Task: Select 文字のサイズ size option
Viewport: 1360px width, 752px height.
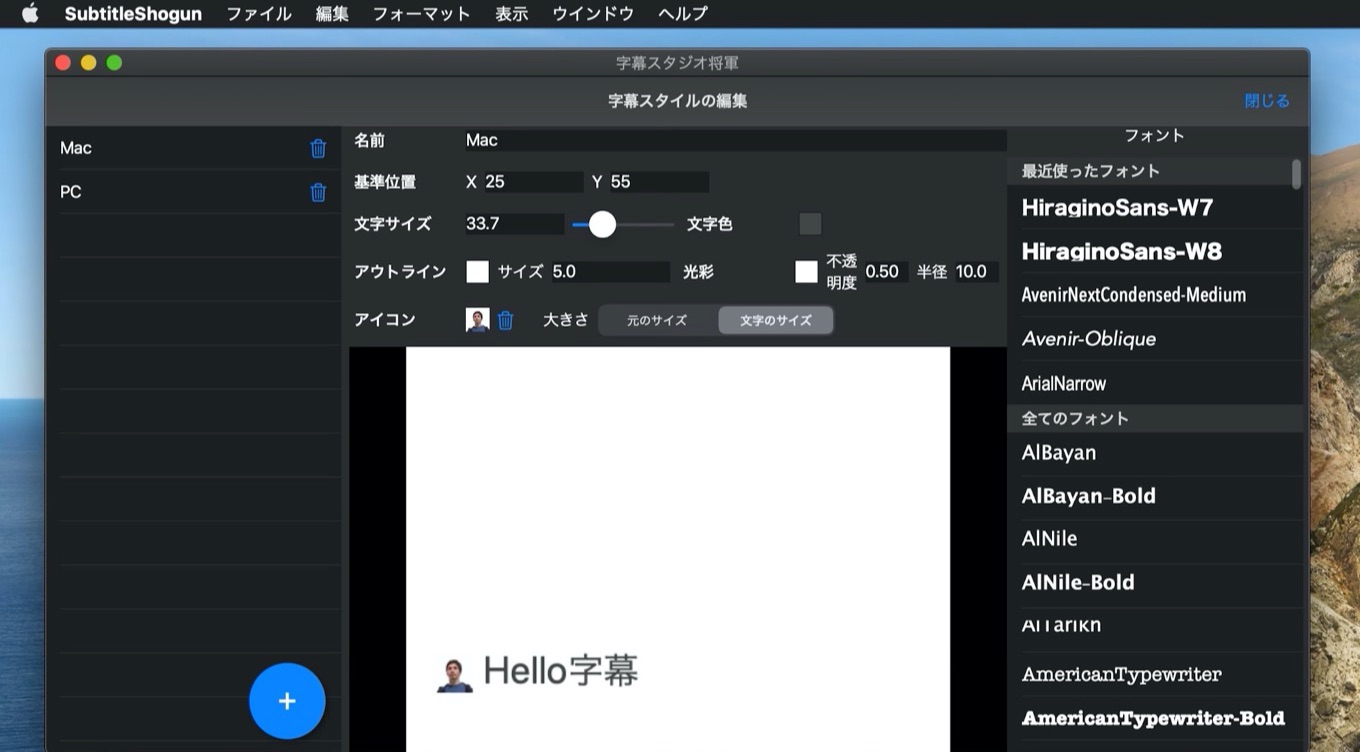Action: 775,321
